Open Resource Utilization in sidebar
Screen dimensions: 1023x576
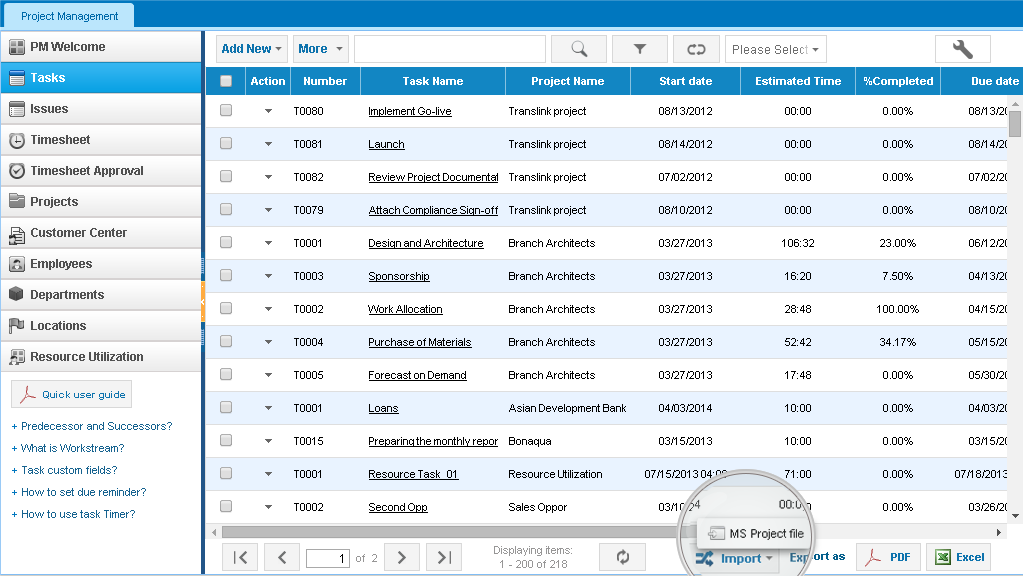click(x=101, y=357)
